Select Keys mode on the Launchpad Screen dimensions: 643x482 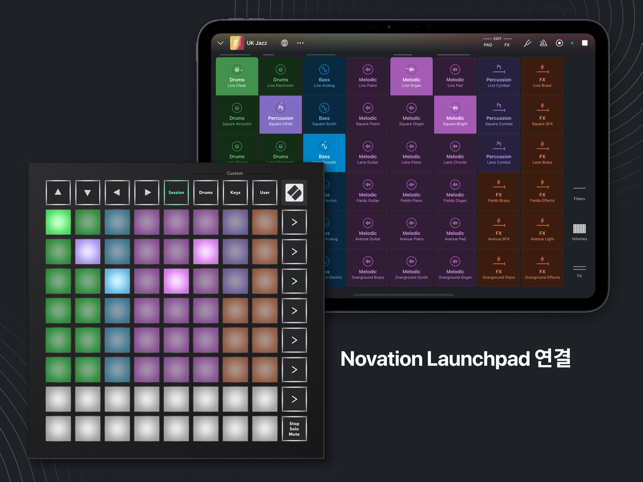[x=235, y=192]
